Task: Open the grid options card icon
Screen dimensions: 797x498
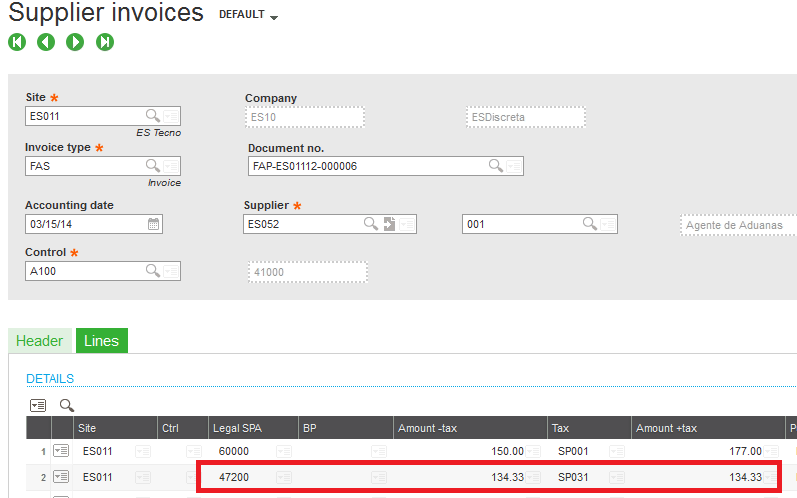Action: coord(38,405)
